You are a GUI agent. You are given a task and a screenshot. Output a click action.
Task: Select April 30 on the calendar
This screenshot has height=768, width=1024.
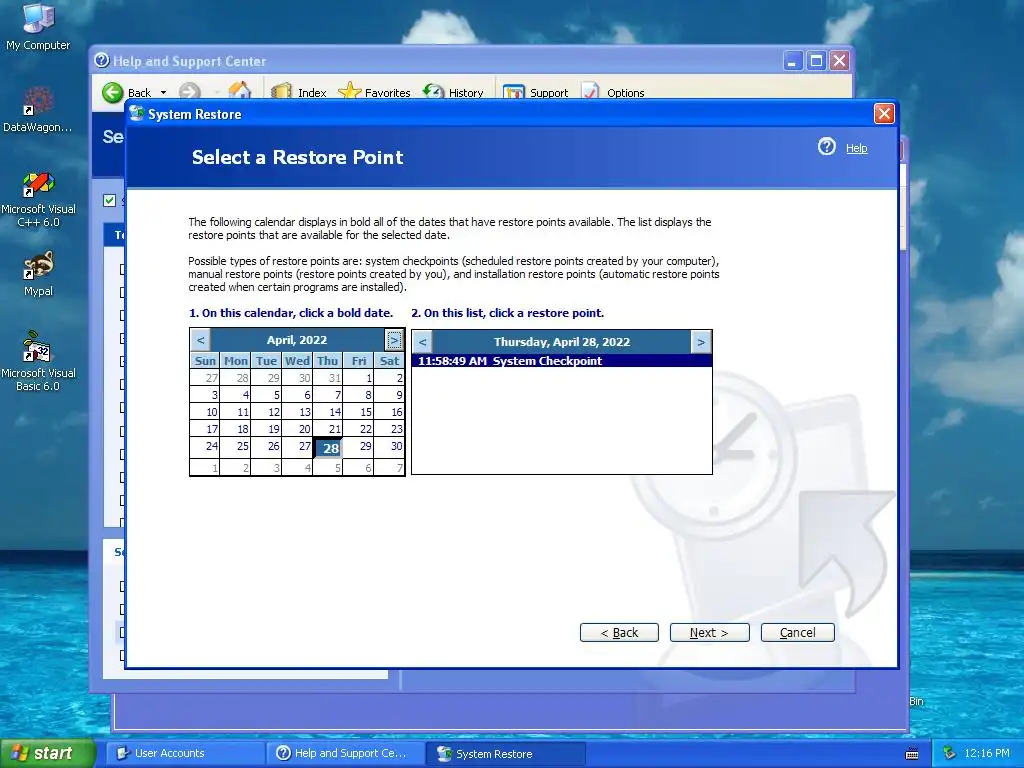coord(389,446)
